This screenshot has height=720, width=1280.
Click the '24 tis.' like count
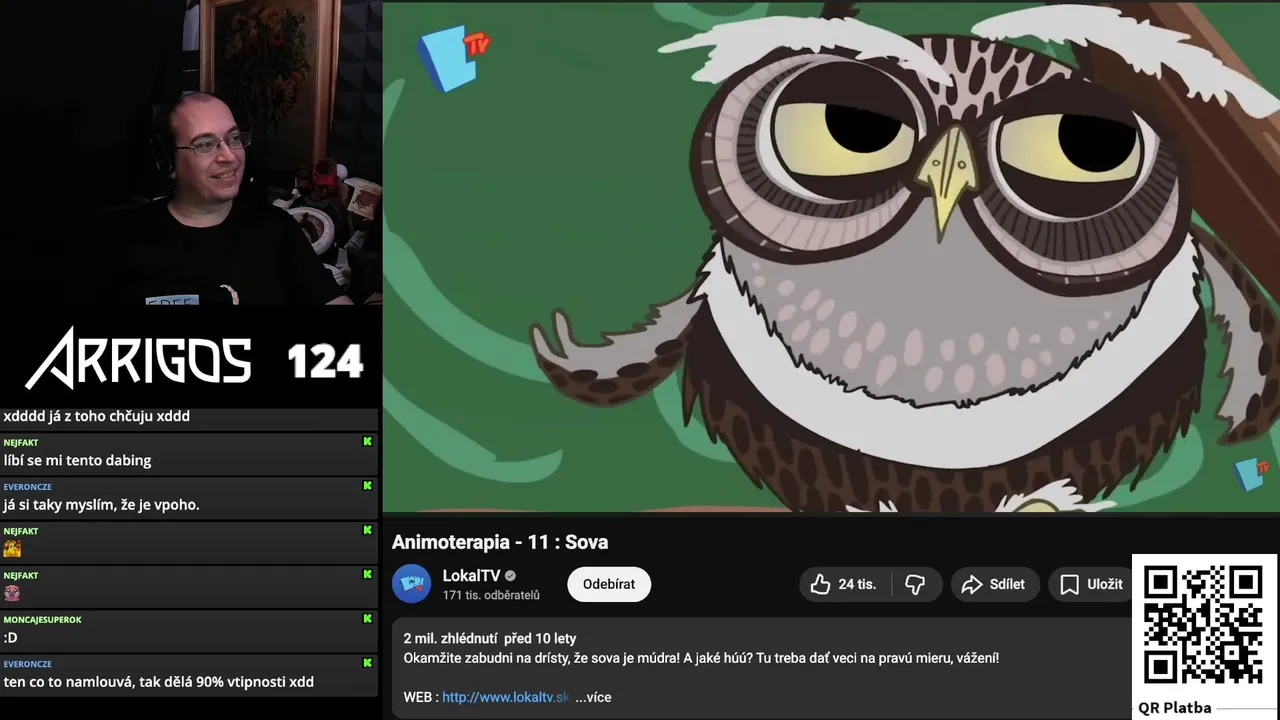pos(857,584)
